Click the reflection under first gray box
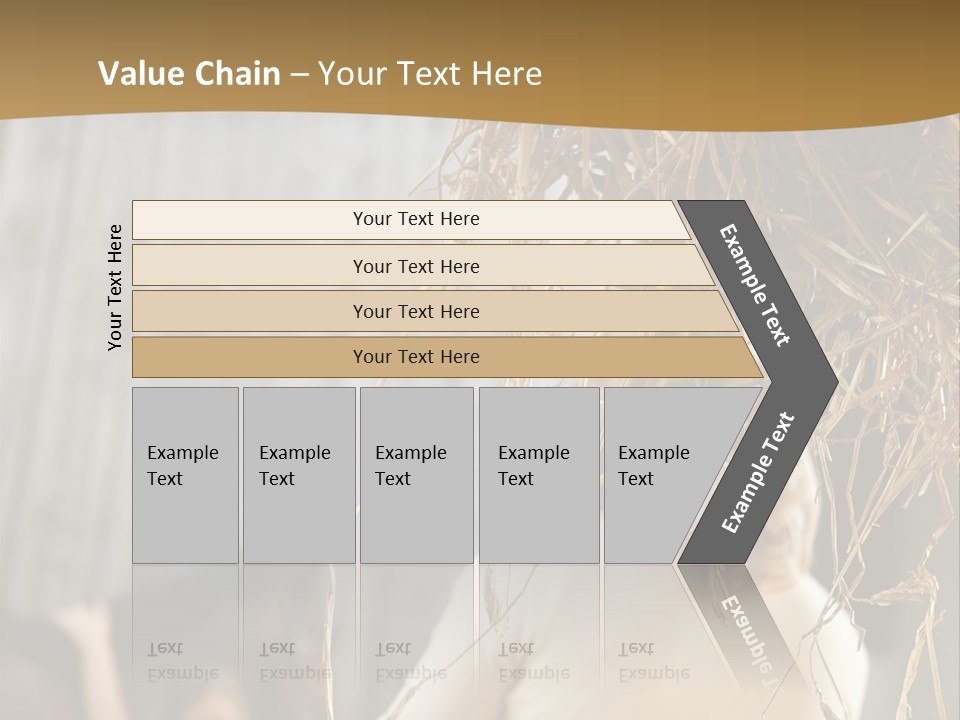960x720 pixels. click(185, 640)
